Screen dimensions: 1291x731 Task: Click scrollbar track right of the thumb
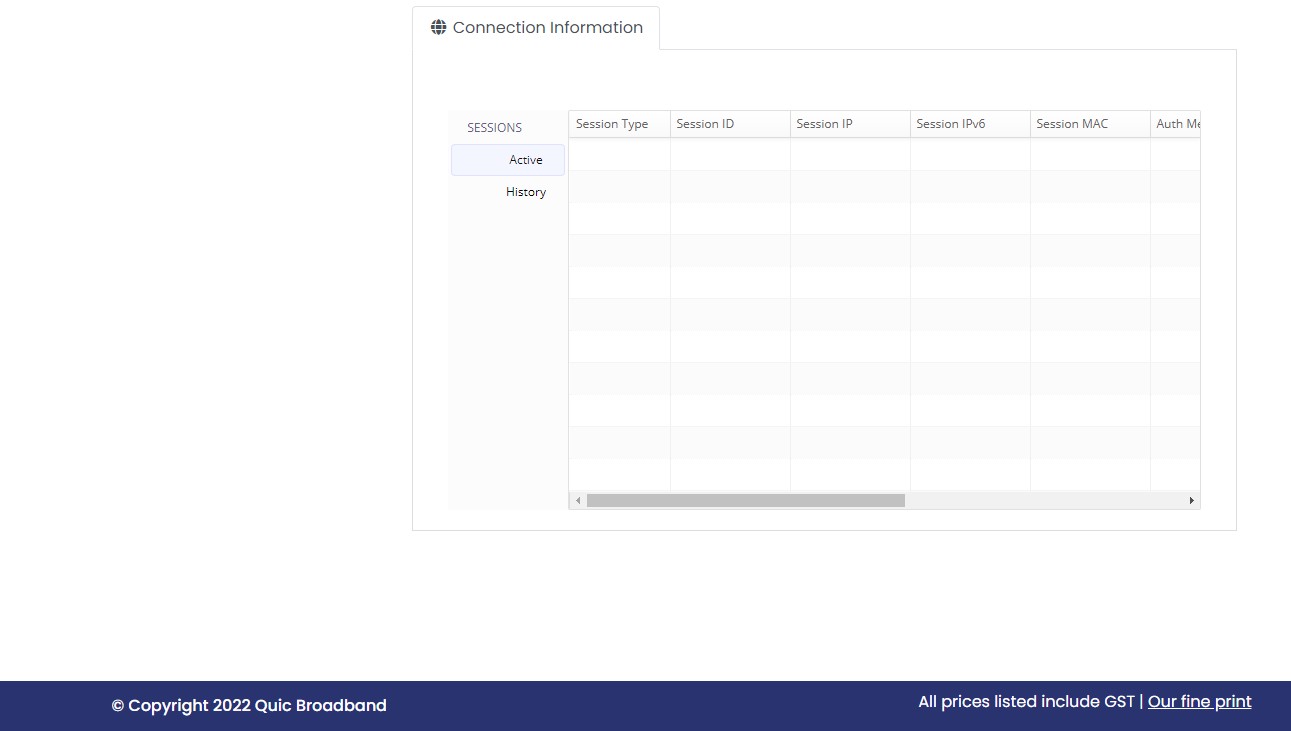pyautogui.click(x=1045, y=500)
